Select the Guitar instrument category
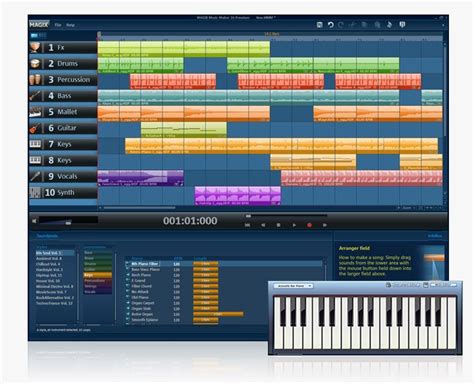The image size is (474, 384). coord(98,269)
